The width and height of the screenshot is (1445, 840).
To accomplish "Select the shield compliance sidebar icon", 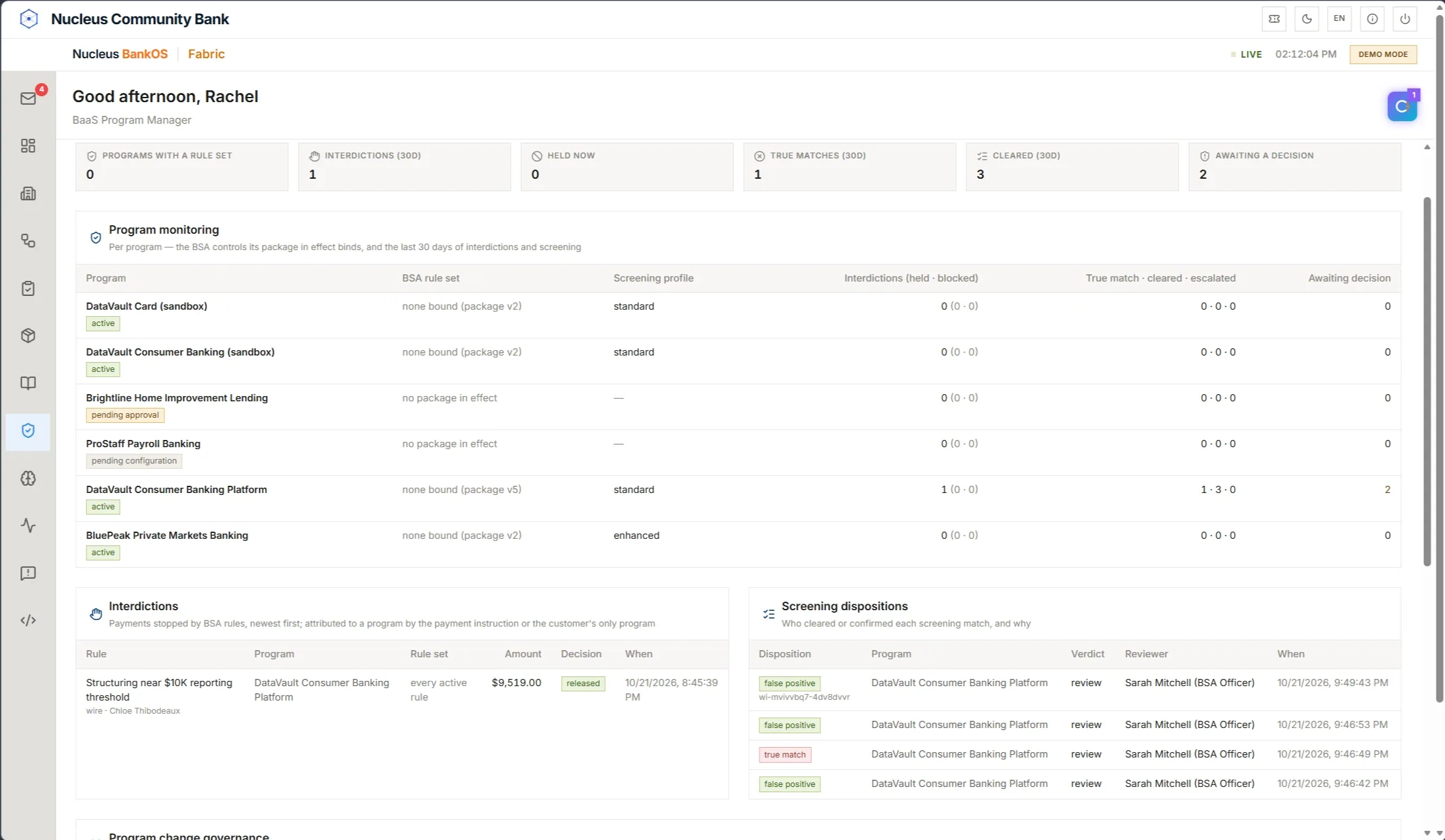I will 28,431.
